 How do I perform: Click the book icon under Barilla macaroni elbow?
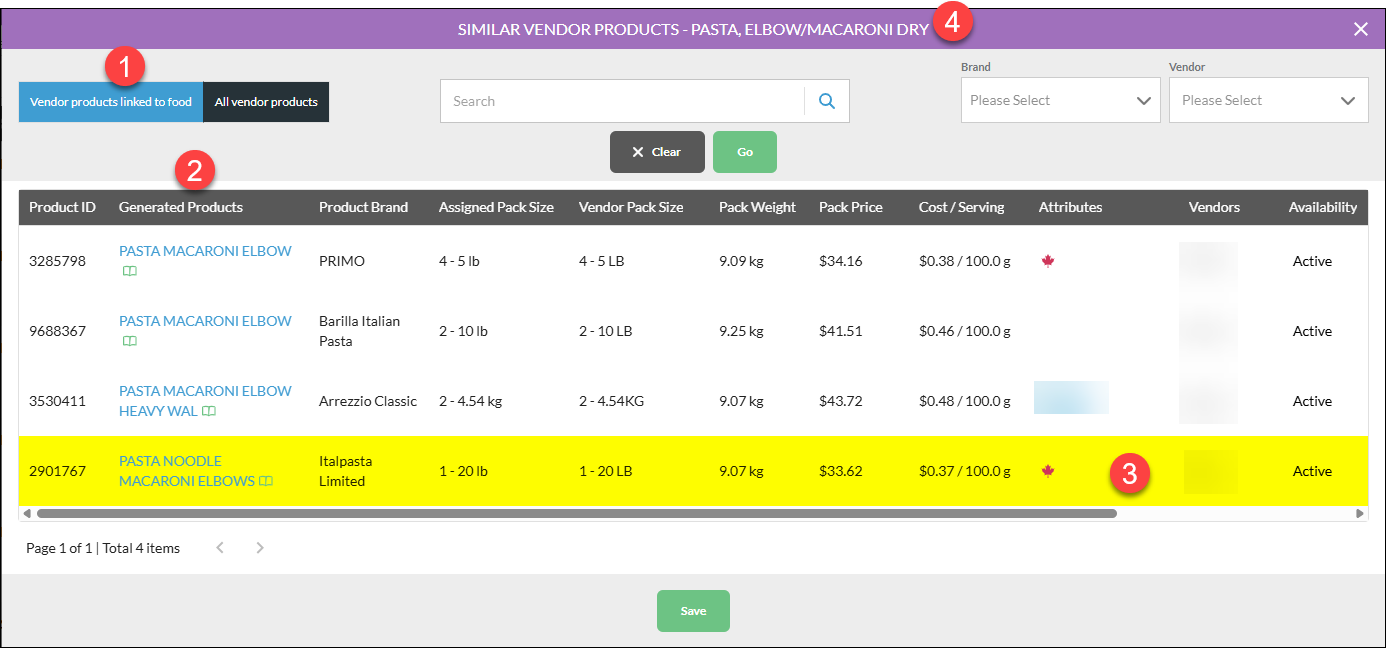pyautogui.click(x=130, y=341)
